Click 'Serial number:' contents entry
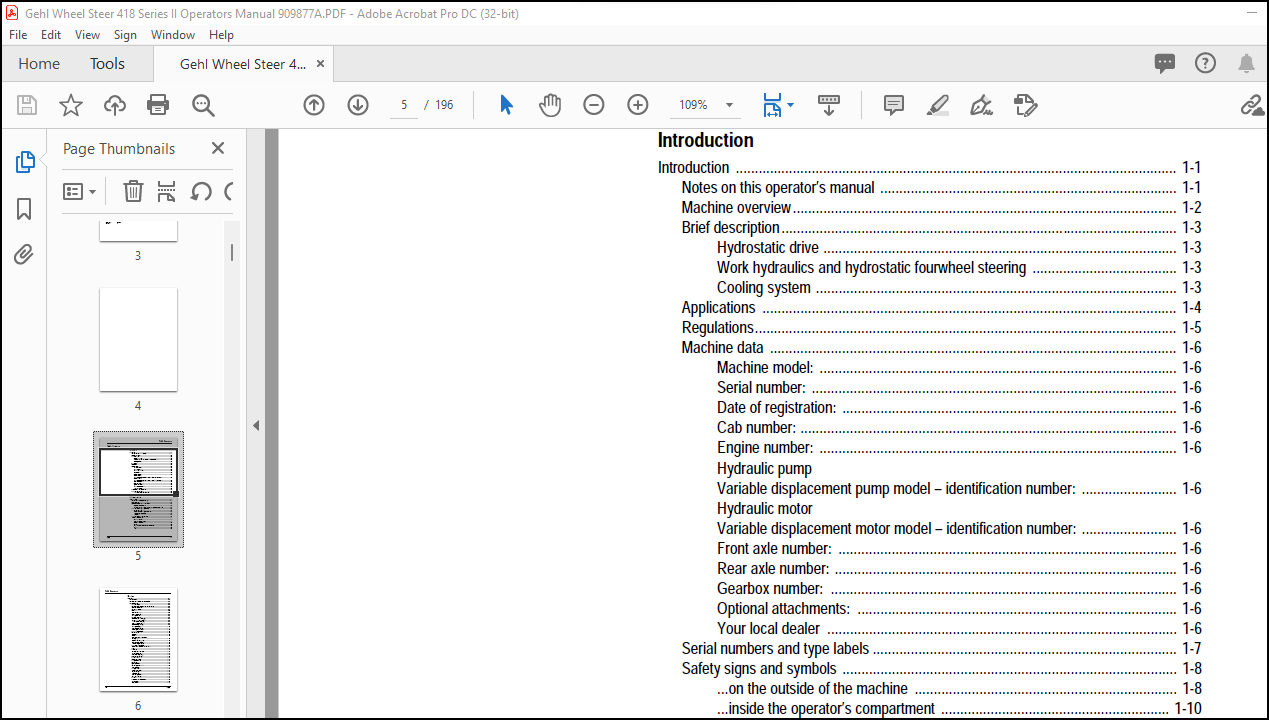The image size is (1269, 720). pos(761,388)
